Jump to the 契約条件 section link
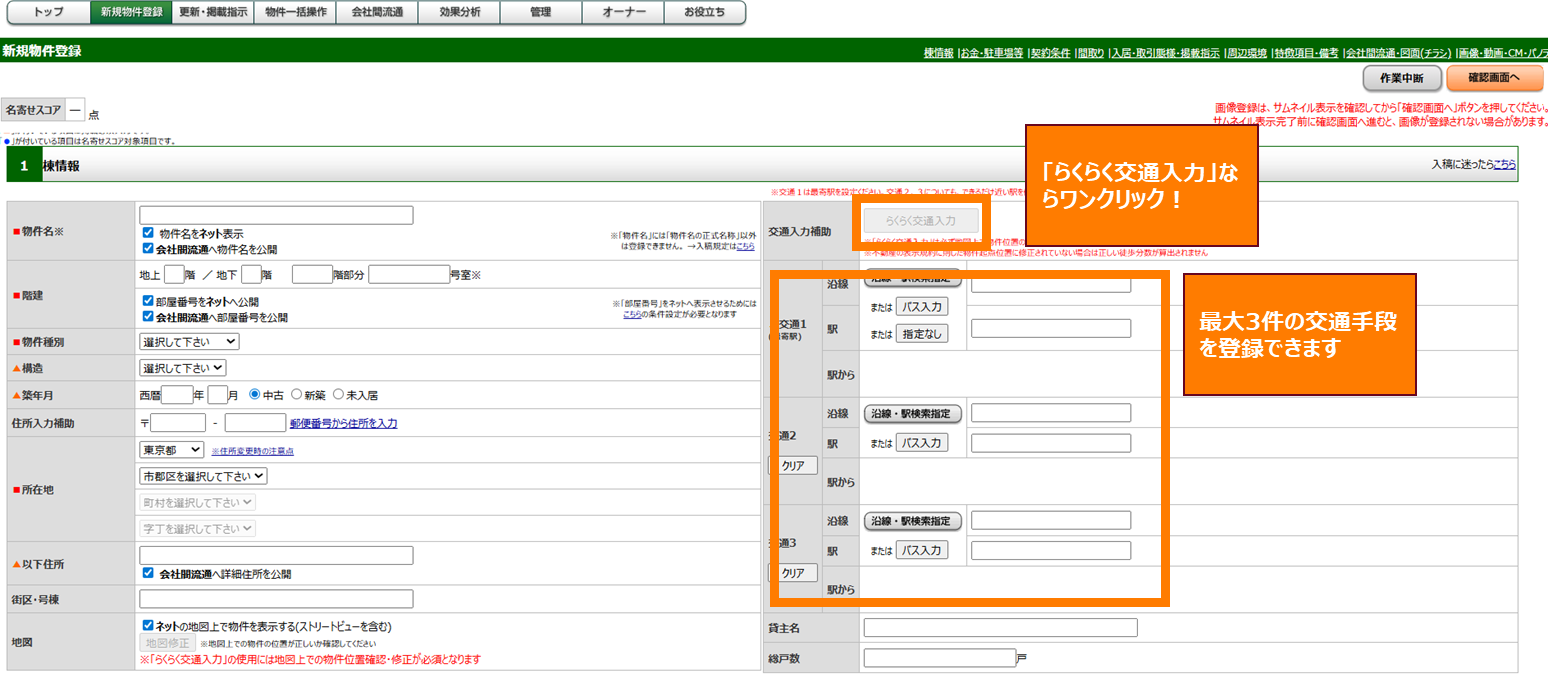The width and height of the screenshot is (1548, 678). click(x=1050, y=53)
